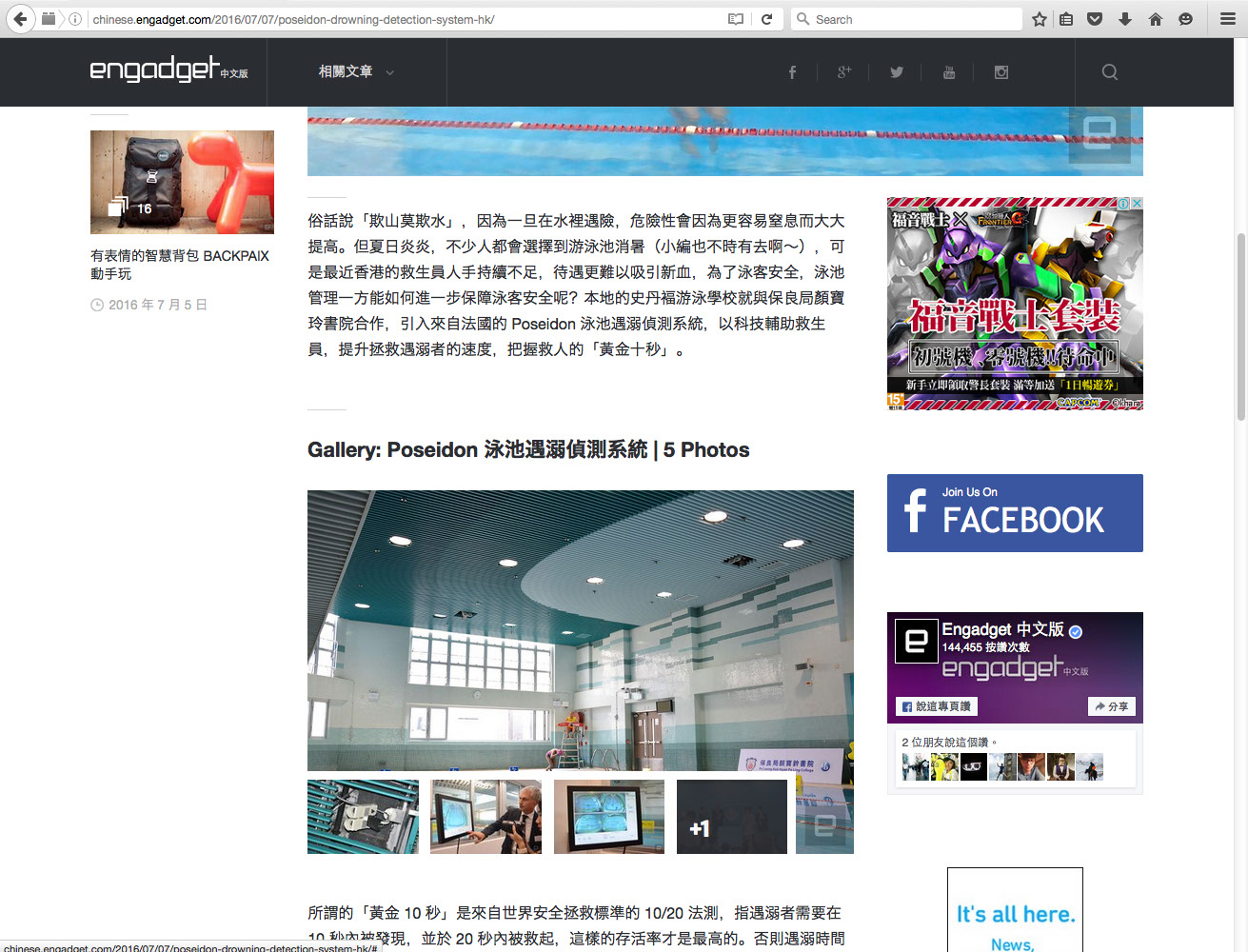Screen dimensions: 1248x952
Task: Go to browser home page icon
Action: tap(1156, 19)
